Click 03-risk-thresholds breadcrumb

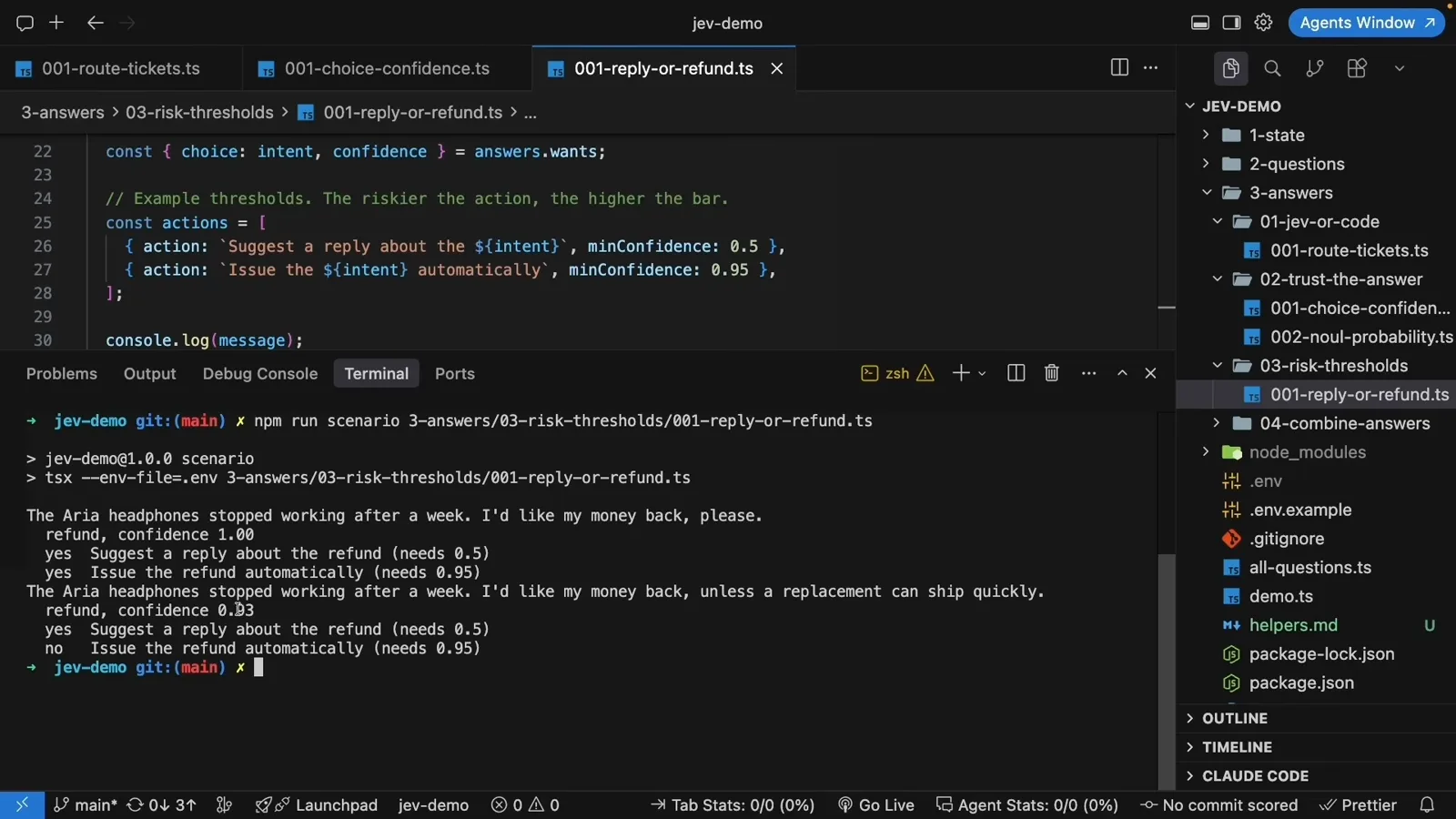pos(199,112)
